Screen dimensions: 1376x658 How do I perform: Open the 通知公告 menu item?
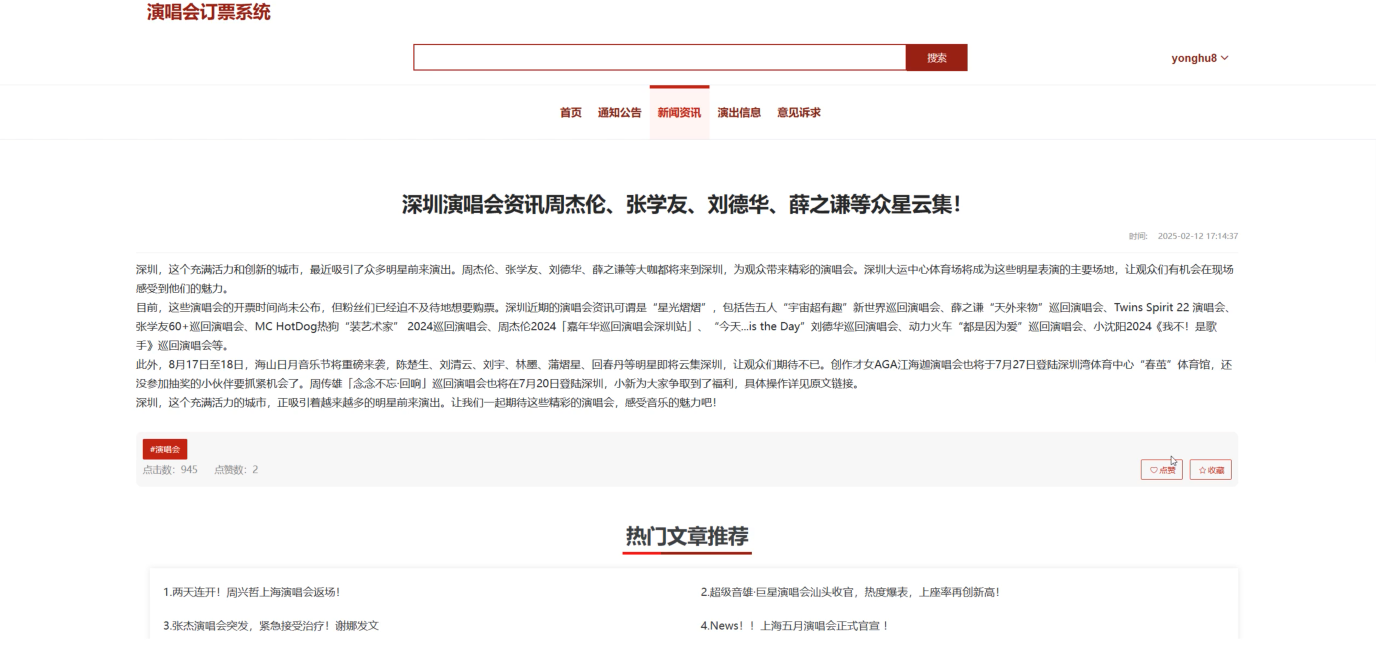click(x=620, y=113)
